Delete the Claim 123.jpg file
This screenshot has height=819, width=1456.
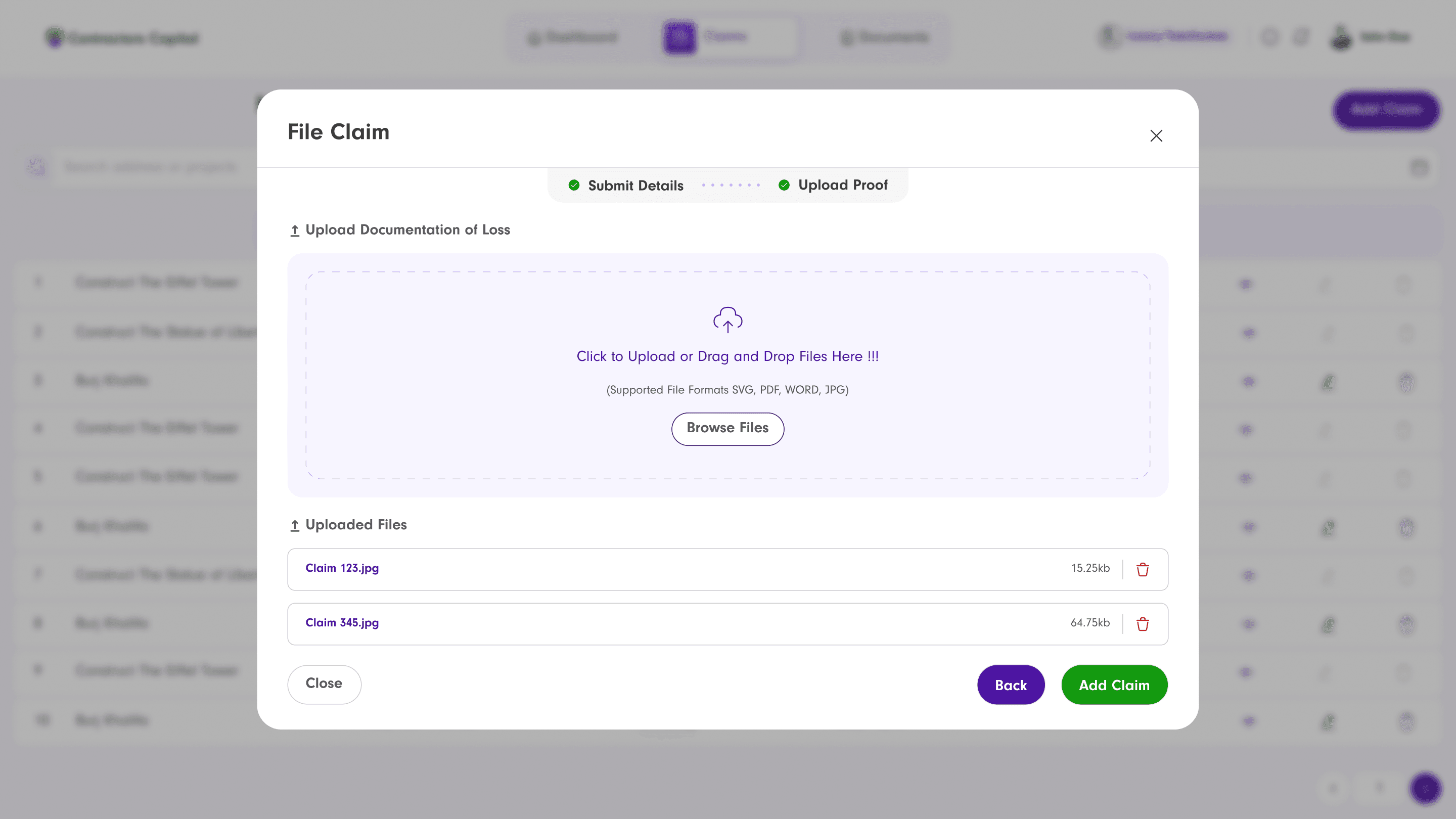[1143, 569]
